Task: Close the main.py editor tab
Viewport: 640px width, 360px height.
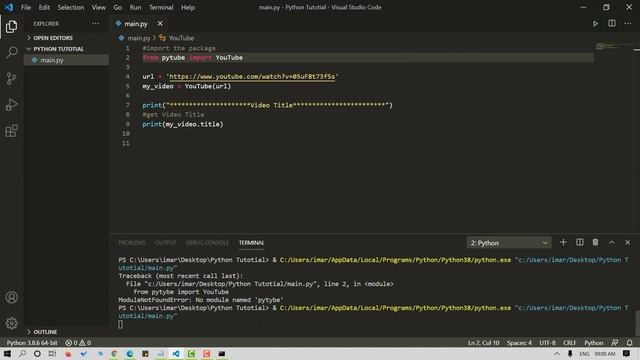Action: point(160,24)
